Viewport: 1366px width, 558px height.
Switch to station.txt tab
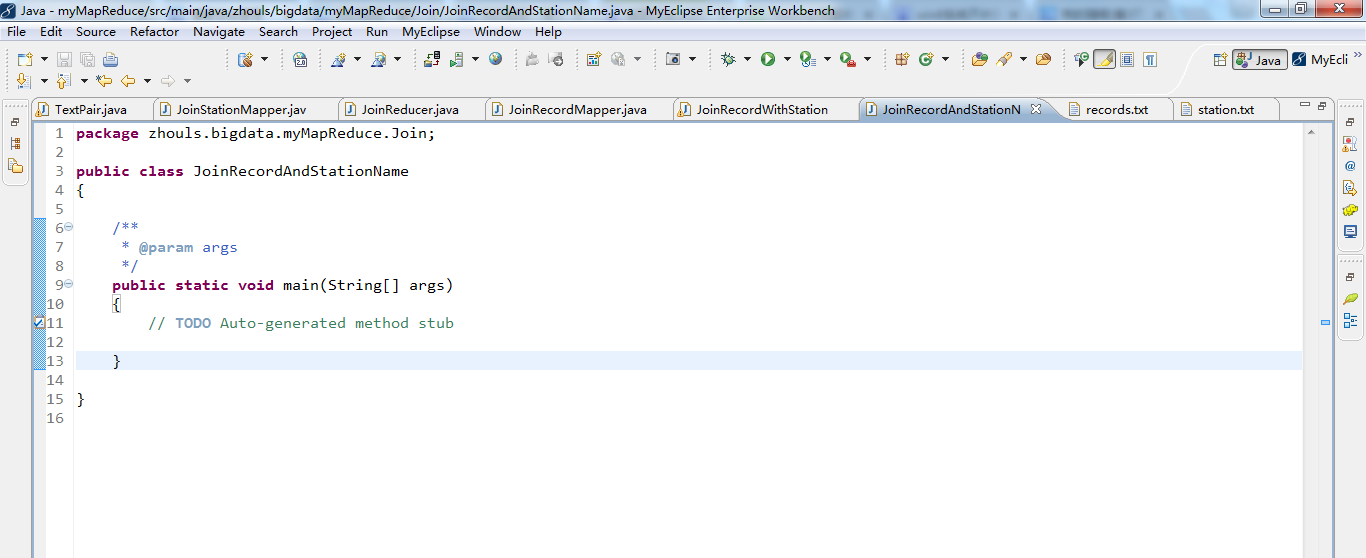1225,109
